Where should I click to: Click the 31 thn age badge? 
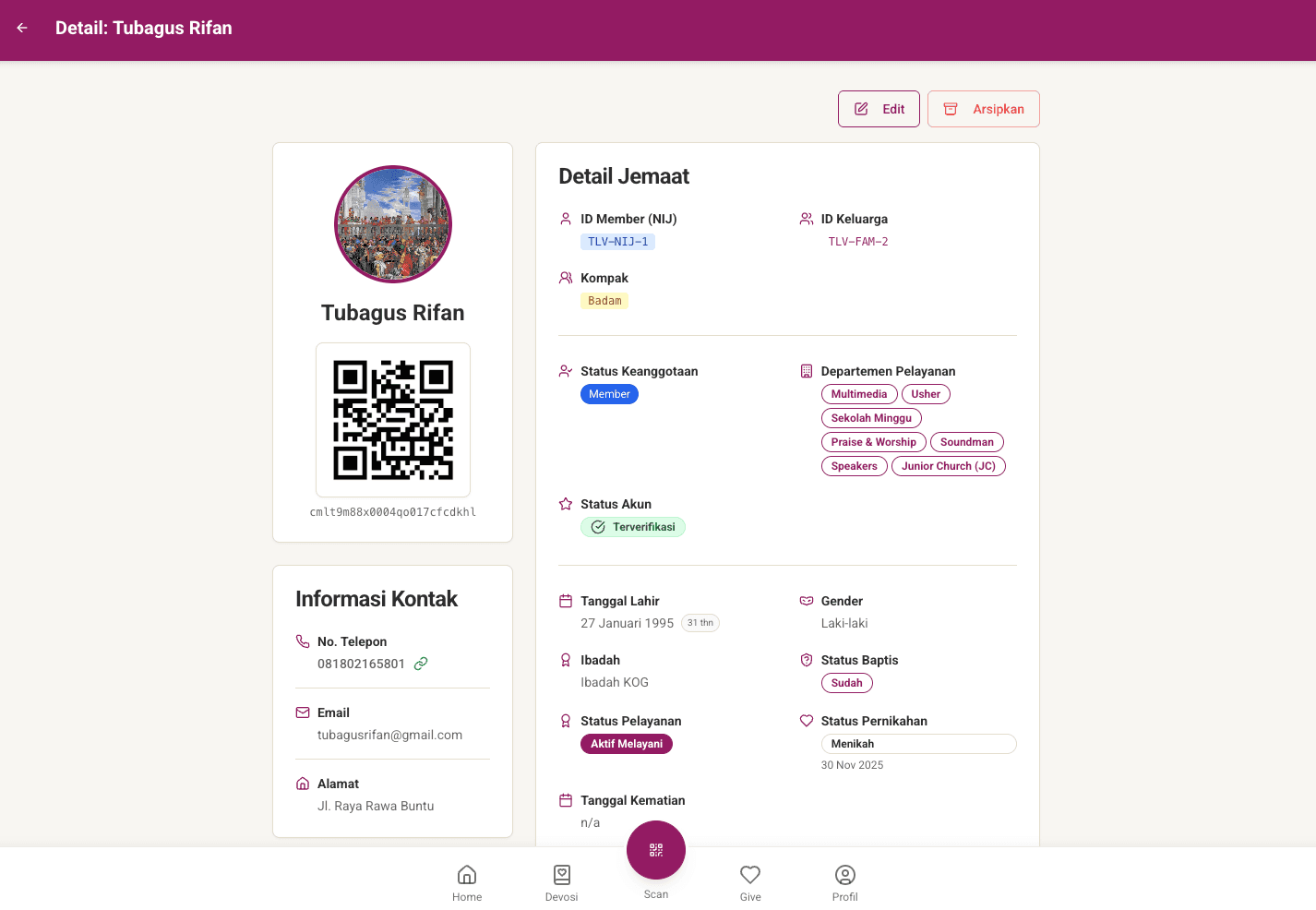(700, 623)
